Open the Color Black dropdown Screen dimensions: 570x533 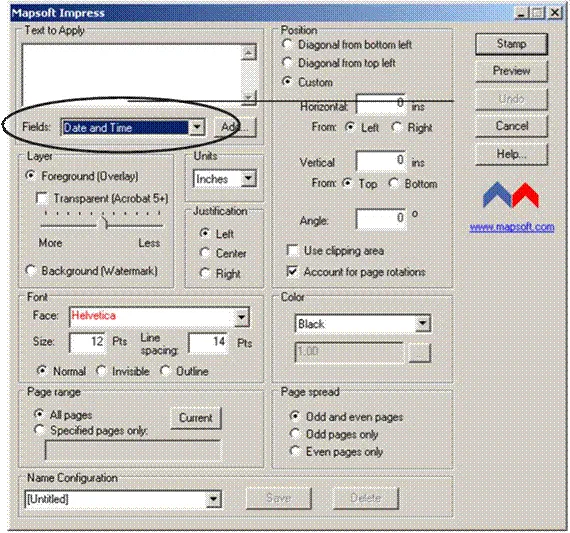click(x=422, y=324)
